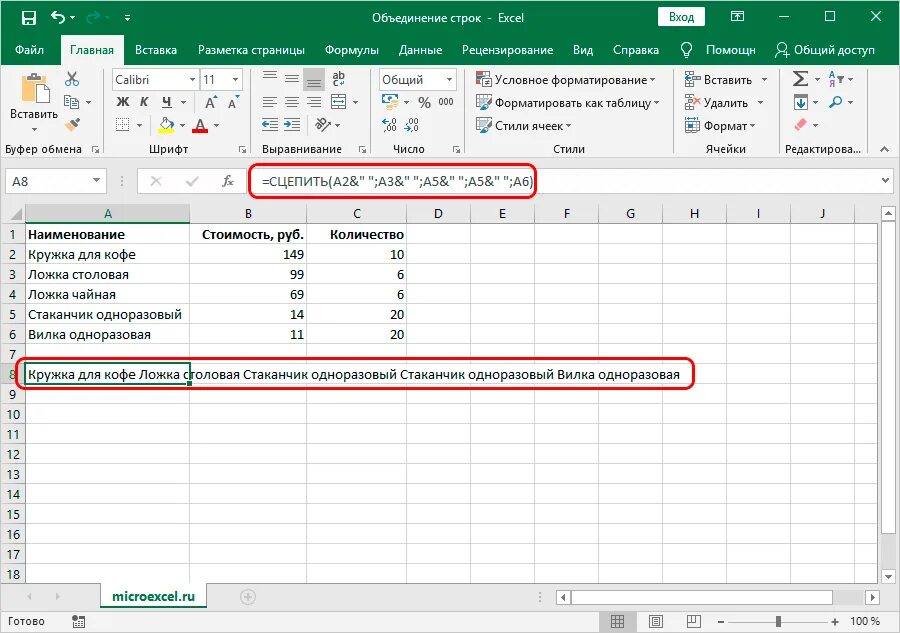
Task: Click the Insert Function fx icon
Action: (x=228, y=181)
